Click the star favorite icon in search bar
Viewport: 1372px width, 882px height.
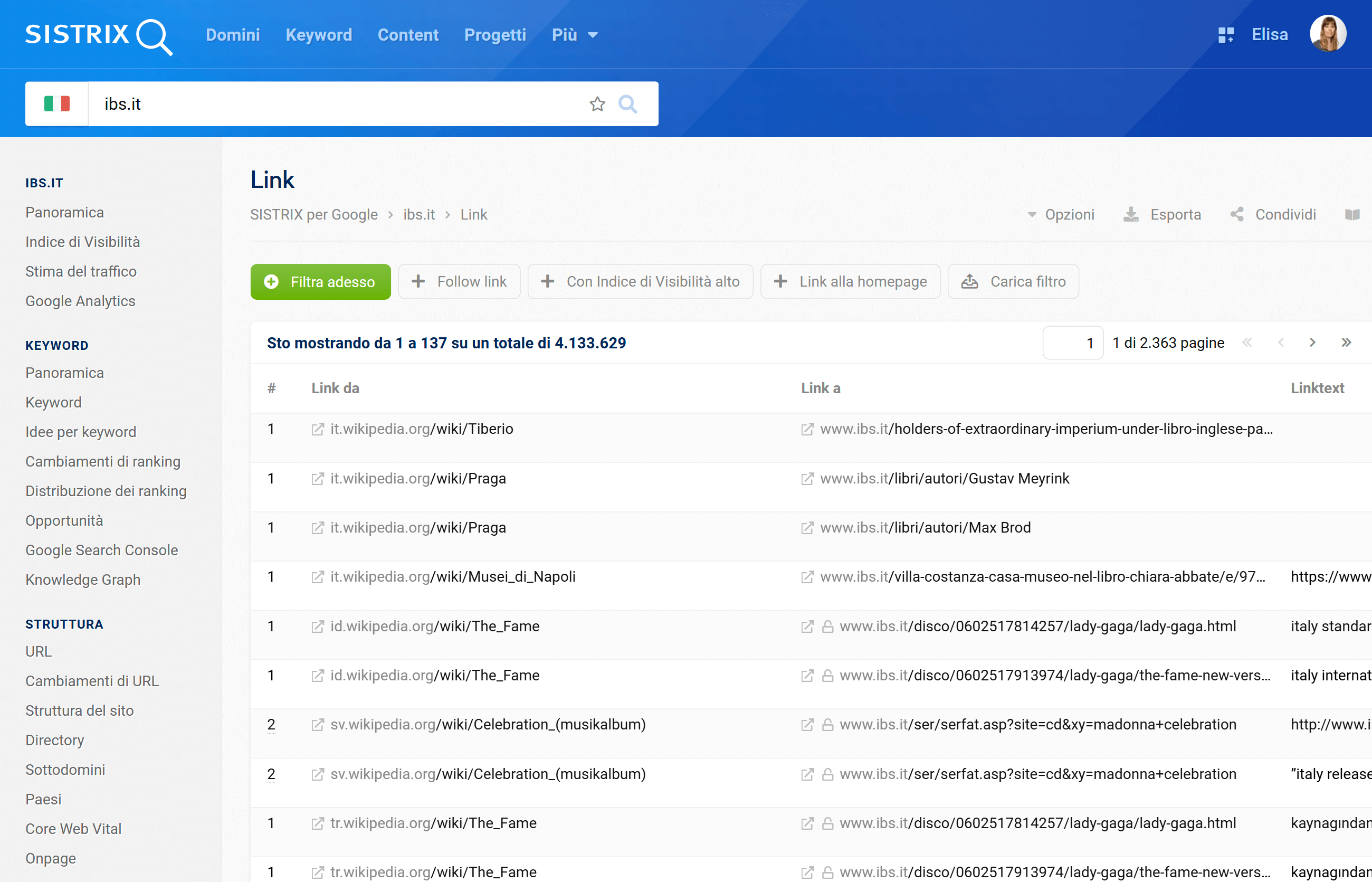[597, 103]
